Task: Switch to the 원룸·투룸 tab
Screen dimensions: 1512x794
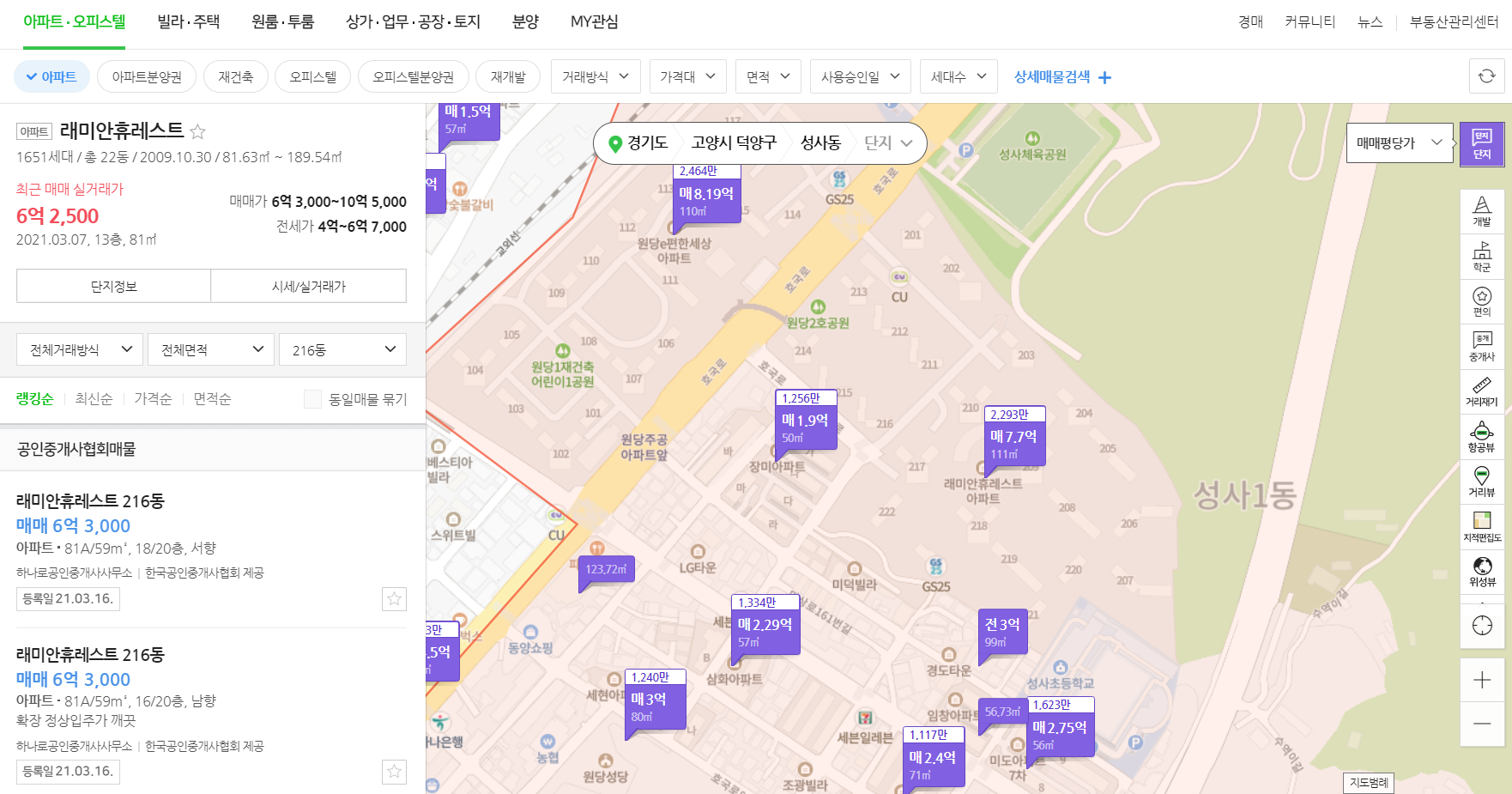Action: [x=283, y=22]
